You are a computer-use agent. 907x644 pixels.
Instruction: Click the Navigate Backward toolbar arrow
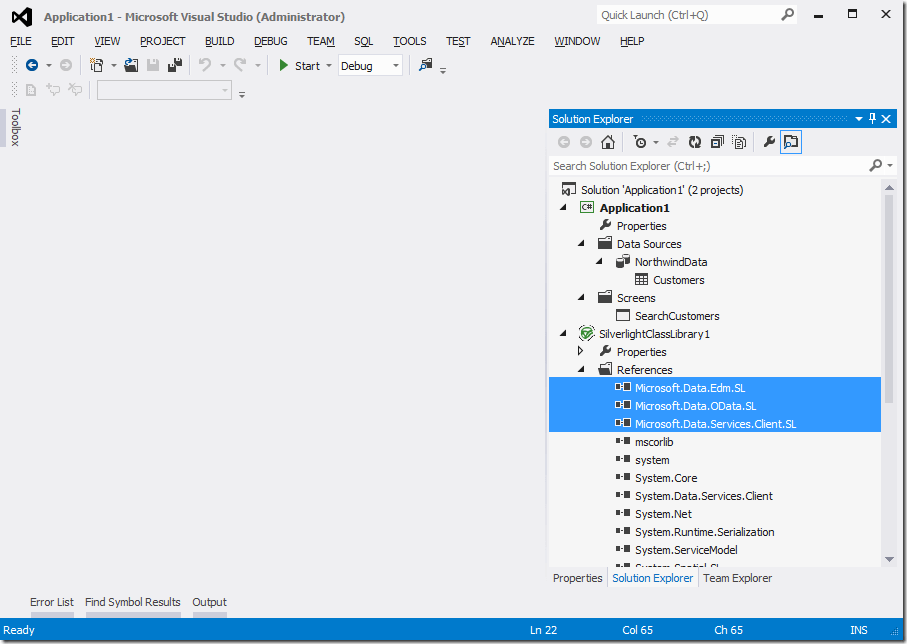point(32,65)
